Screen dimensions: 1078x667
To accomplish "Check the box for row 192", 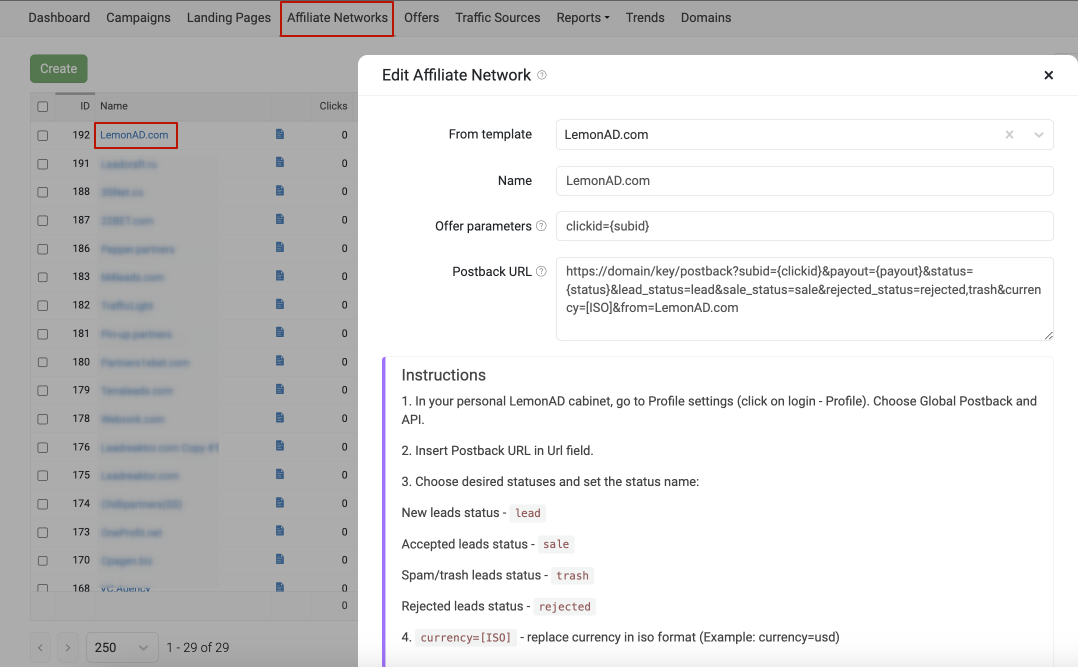I will [43, 135].
